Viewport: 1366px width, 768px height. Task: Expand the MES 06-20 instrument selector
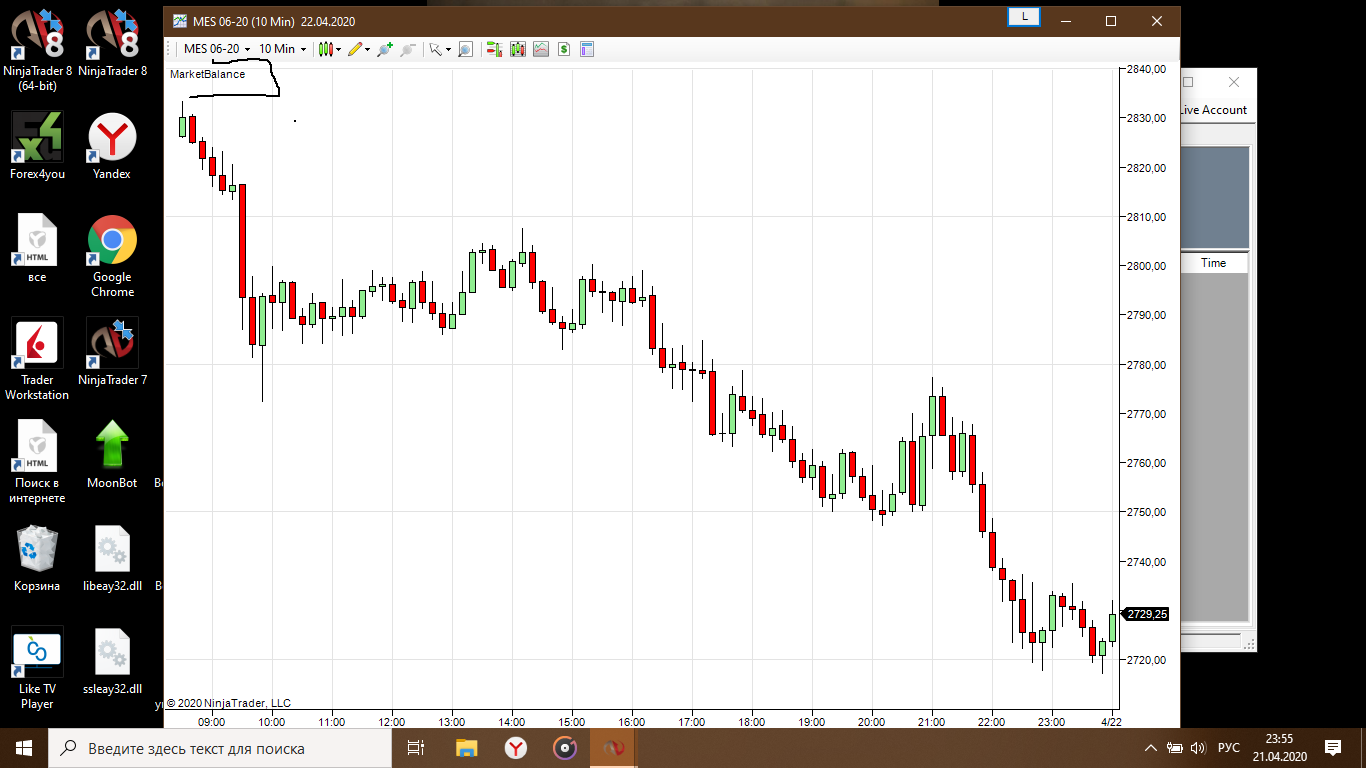[x=216, y=49]
